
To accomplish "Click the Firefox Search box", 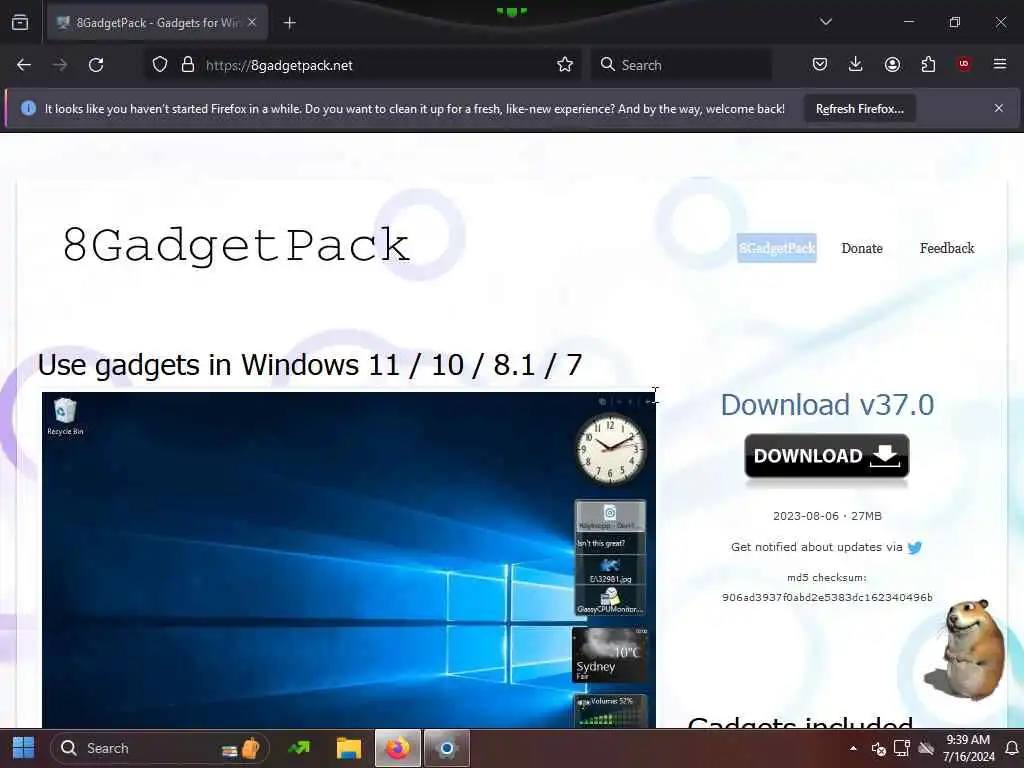I will 681,65.
